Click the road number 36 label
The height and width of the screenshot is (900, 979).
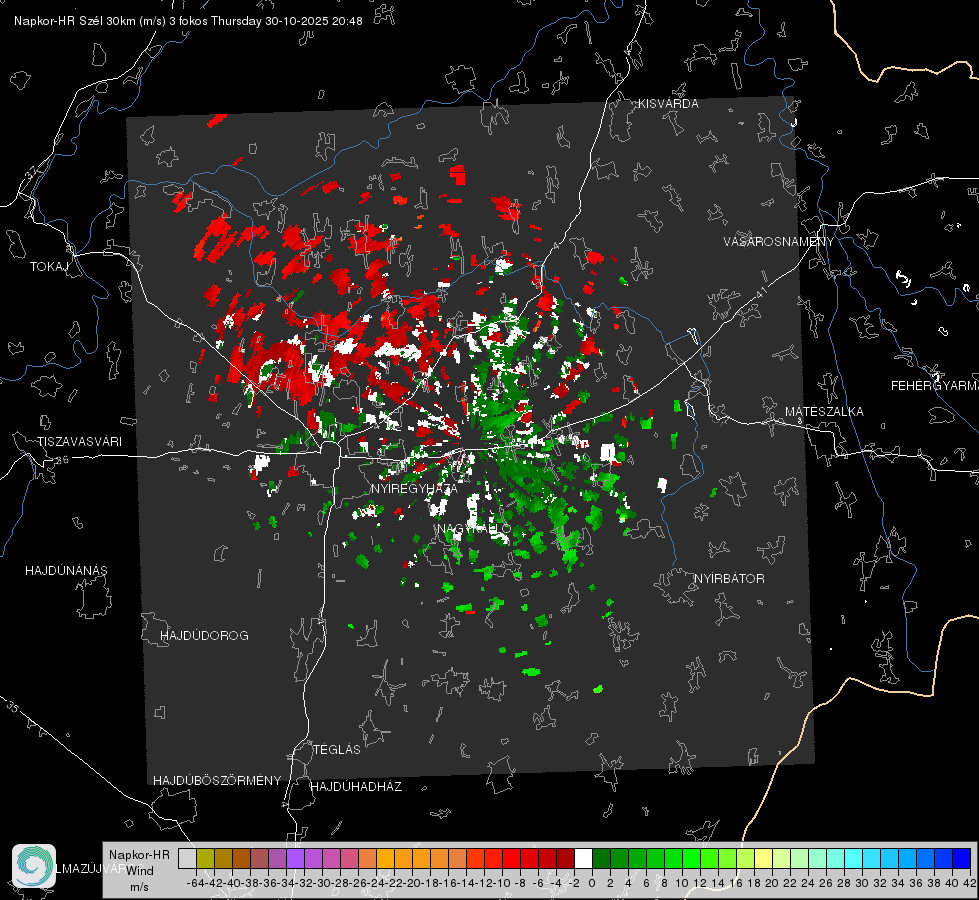(x=62, y=460)
